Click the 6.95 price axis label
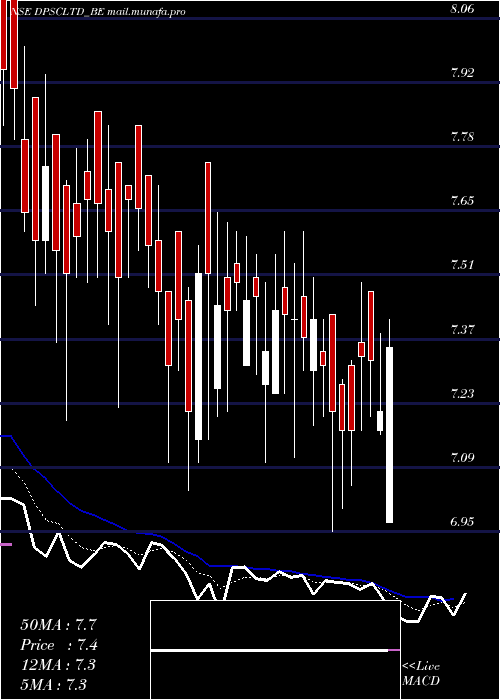The image size is (500, 700). (462, 521)
